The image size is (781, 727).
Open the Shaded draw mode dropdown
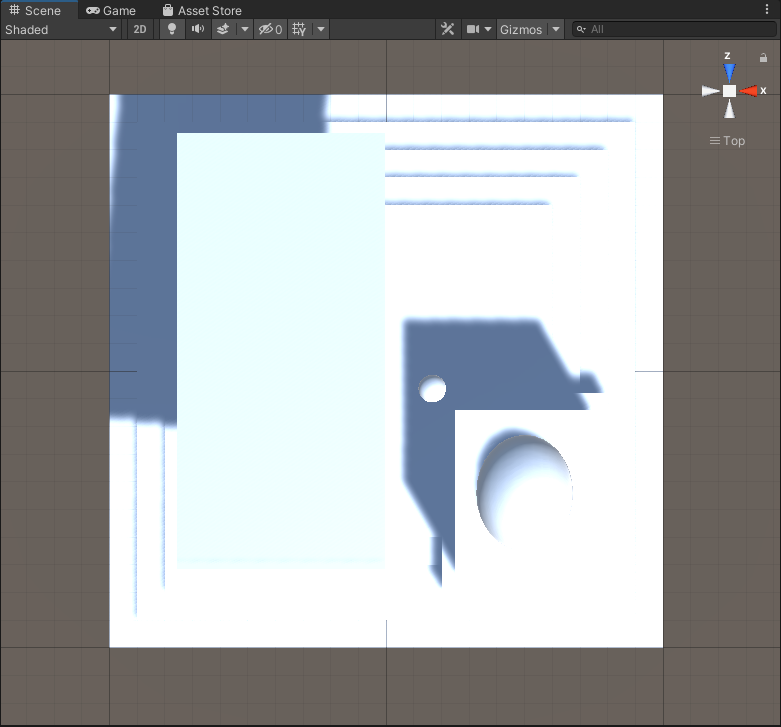[60, 29]
